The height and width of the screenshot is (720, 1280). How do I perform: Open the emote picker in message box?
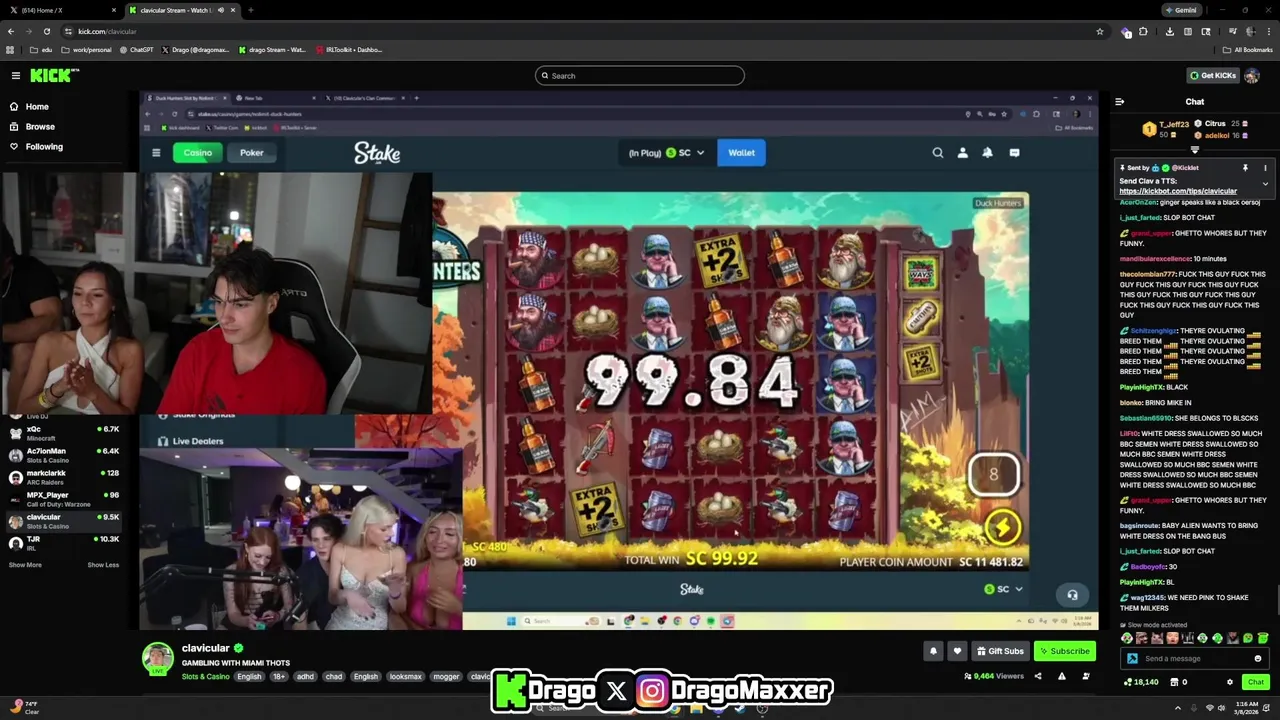[x=1258, y=658]
